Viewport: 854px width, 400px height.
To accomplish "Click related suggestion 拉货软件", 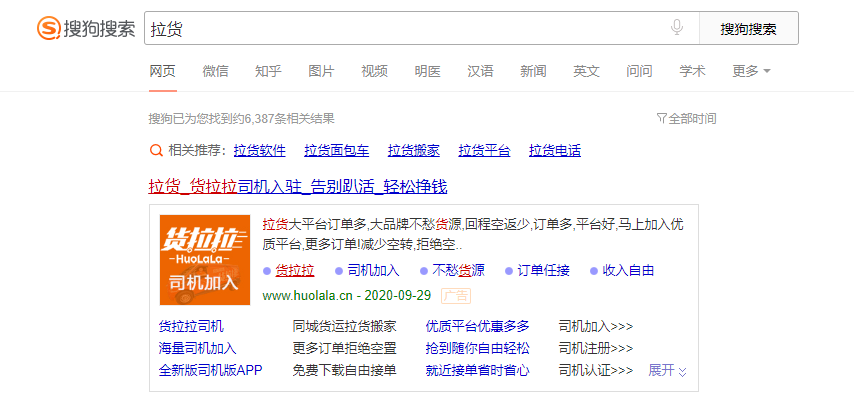I will tap(260, 151).
